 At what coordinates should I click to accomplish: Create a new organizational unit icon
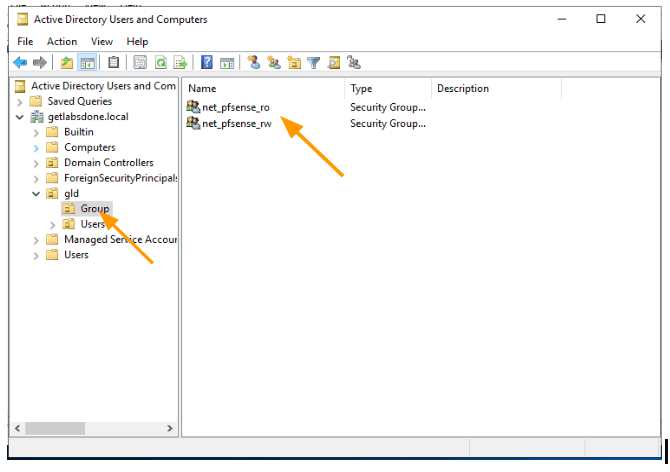tap(294, 62)
